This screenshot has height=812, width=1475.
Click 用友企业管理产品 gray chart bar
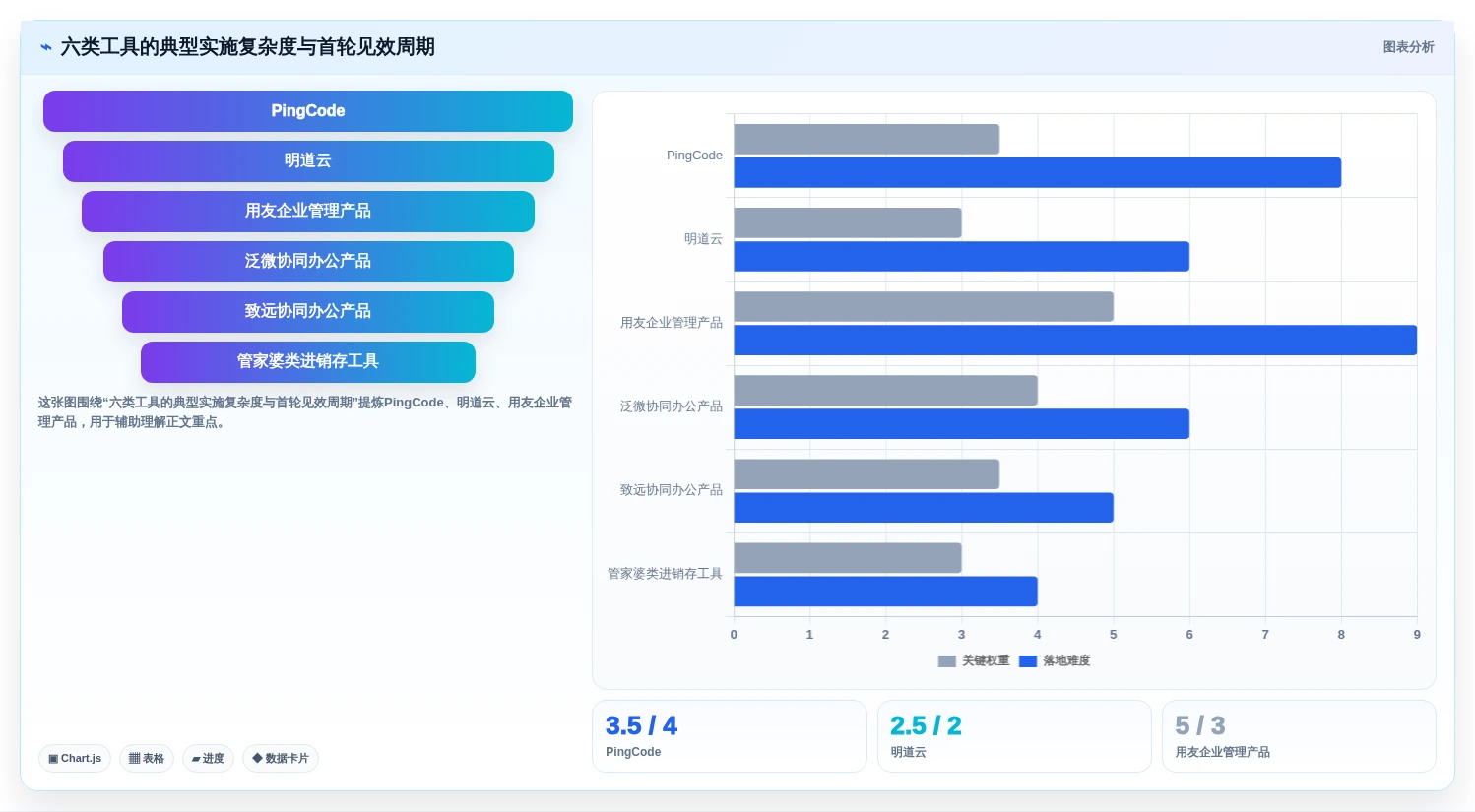(x=924, y=306)
